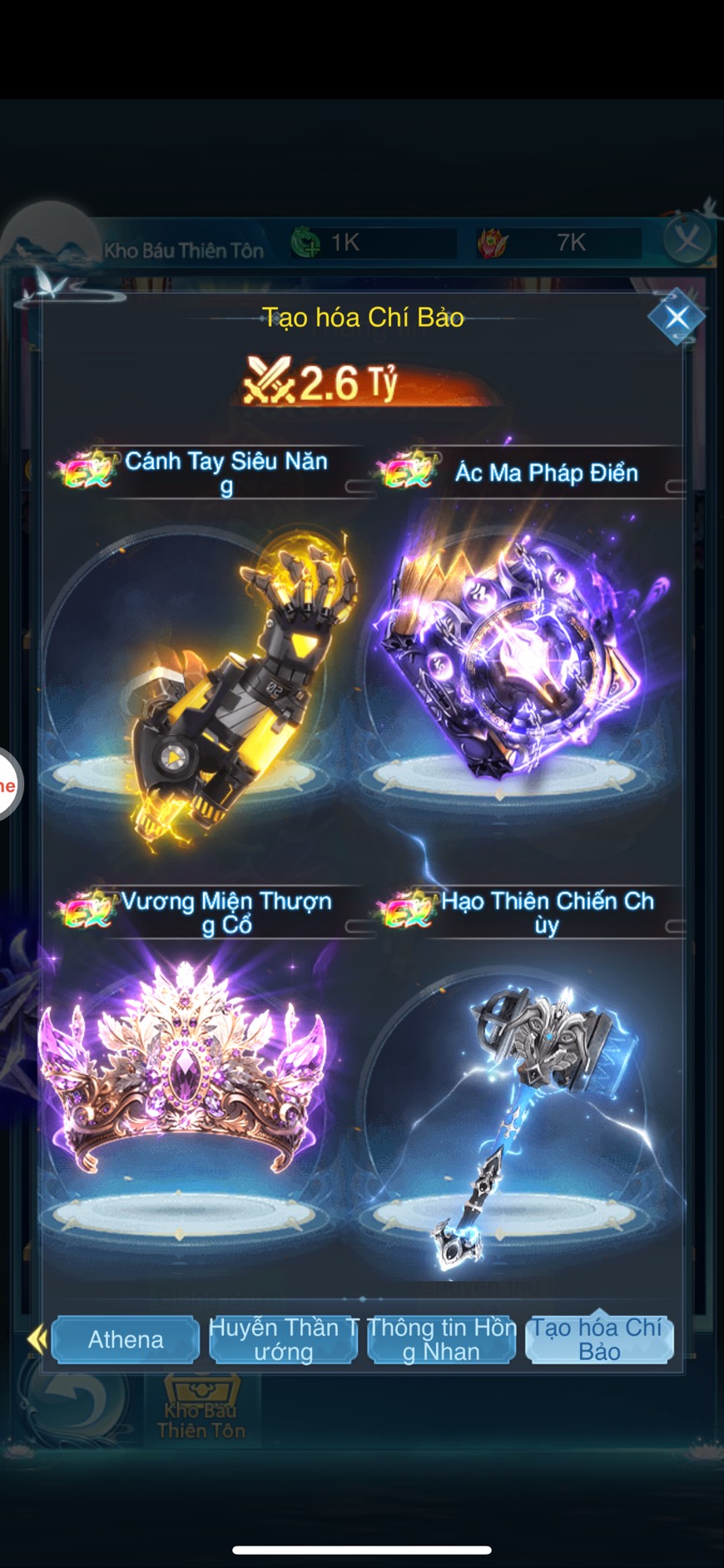
Task: Tap the red flower currency icon
Action: 493,242
